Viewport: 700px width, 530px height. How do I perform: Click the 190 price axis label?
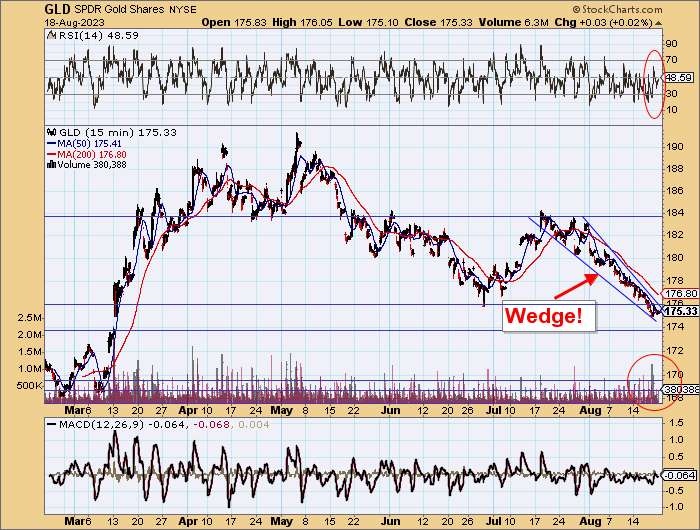click(675, 147)
